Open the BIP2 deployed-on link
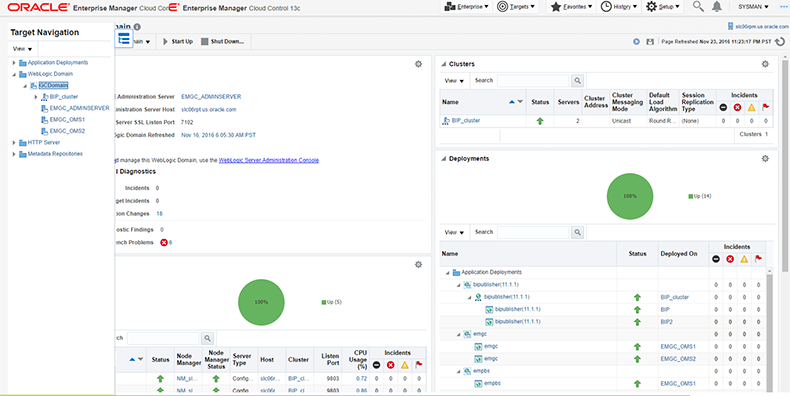 click(667, 321)
